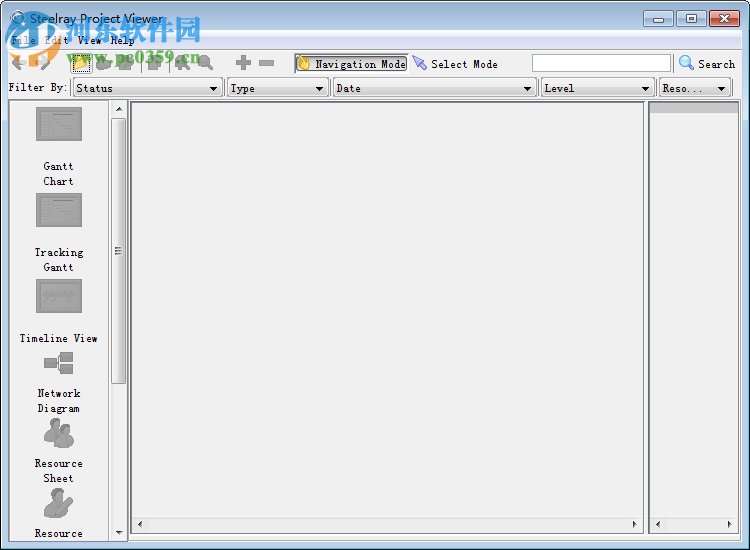Click the blue magnifier Search icon
Viewport: 750px width, 550px height.
click(x=686, y=63)
